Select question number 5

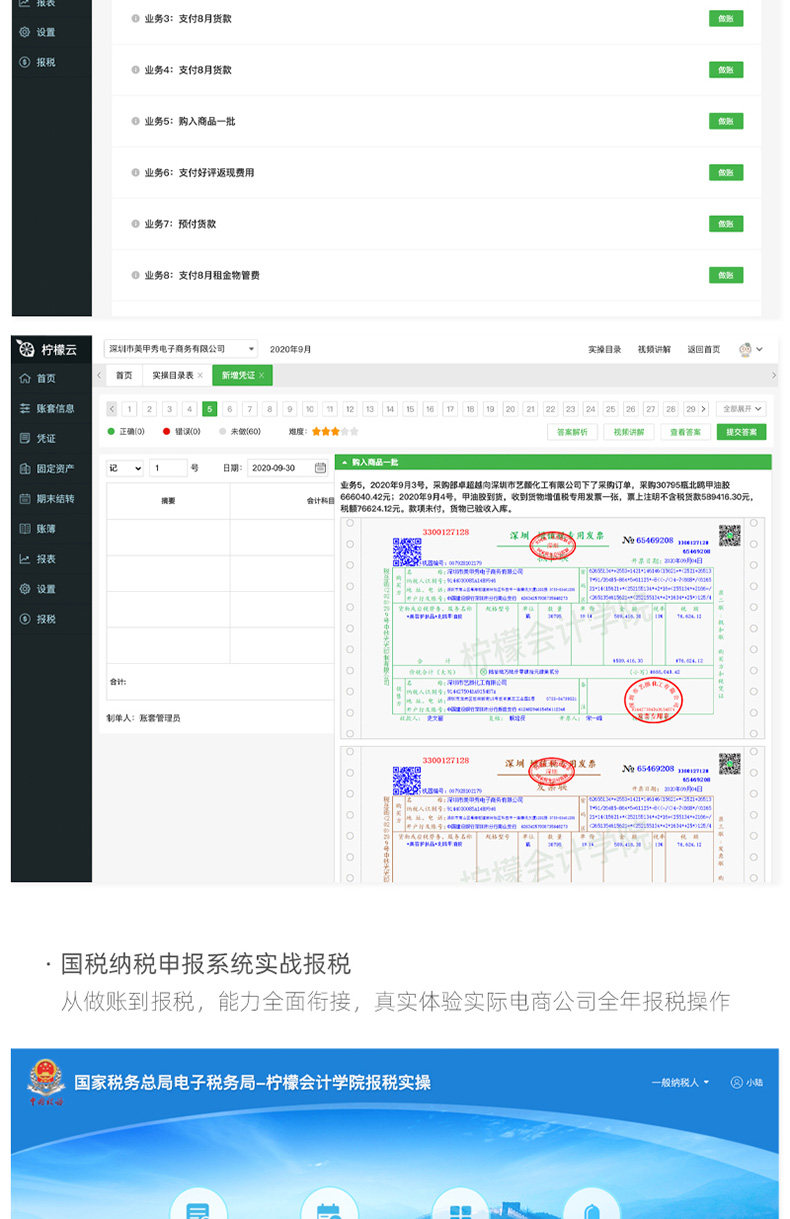pos(210,409)
